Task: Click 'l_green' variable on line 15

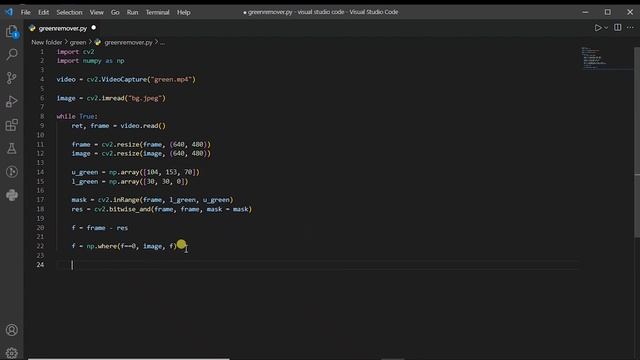Action: coord(85,182)
